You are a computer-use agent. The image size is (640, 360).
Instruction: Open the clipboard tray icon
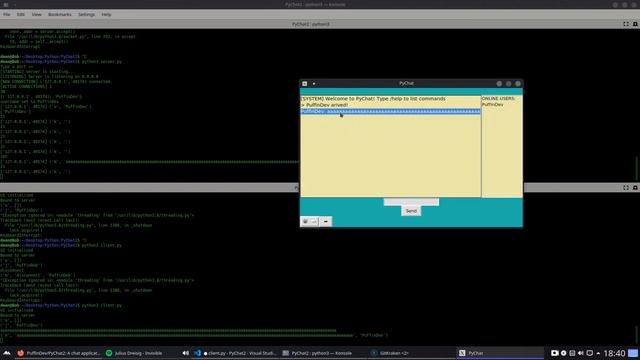(x=572, y=353)
